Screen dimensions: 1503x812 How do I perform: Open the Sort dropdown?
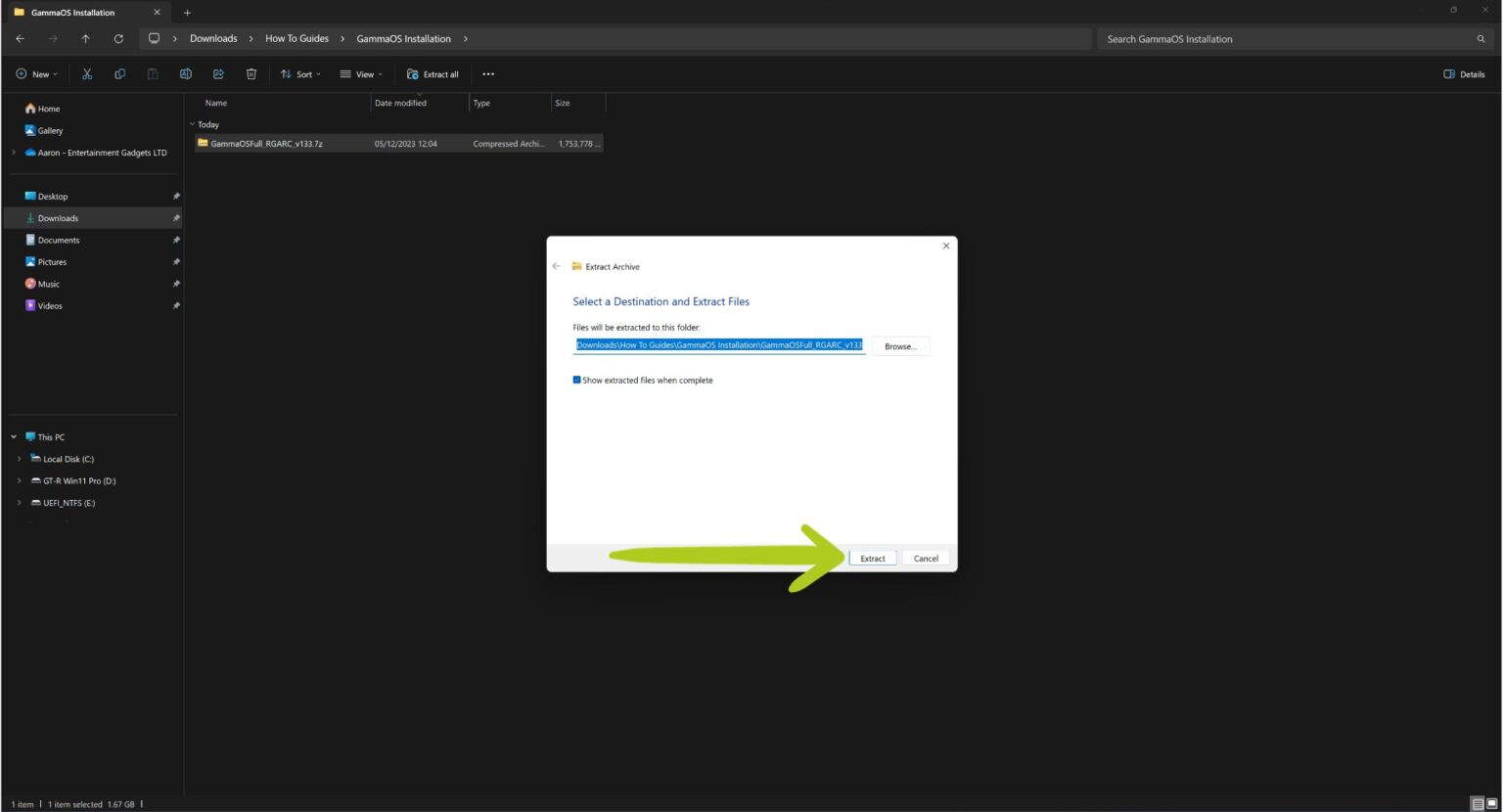pos(300,73)
